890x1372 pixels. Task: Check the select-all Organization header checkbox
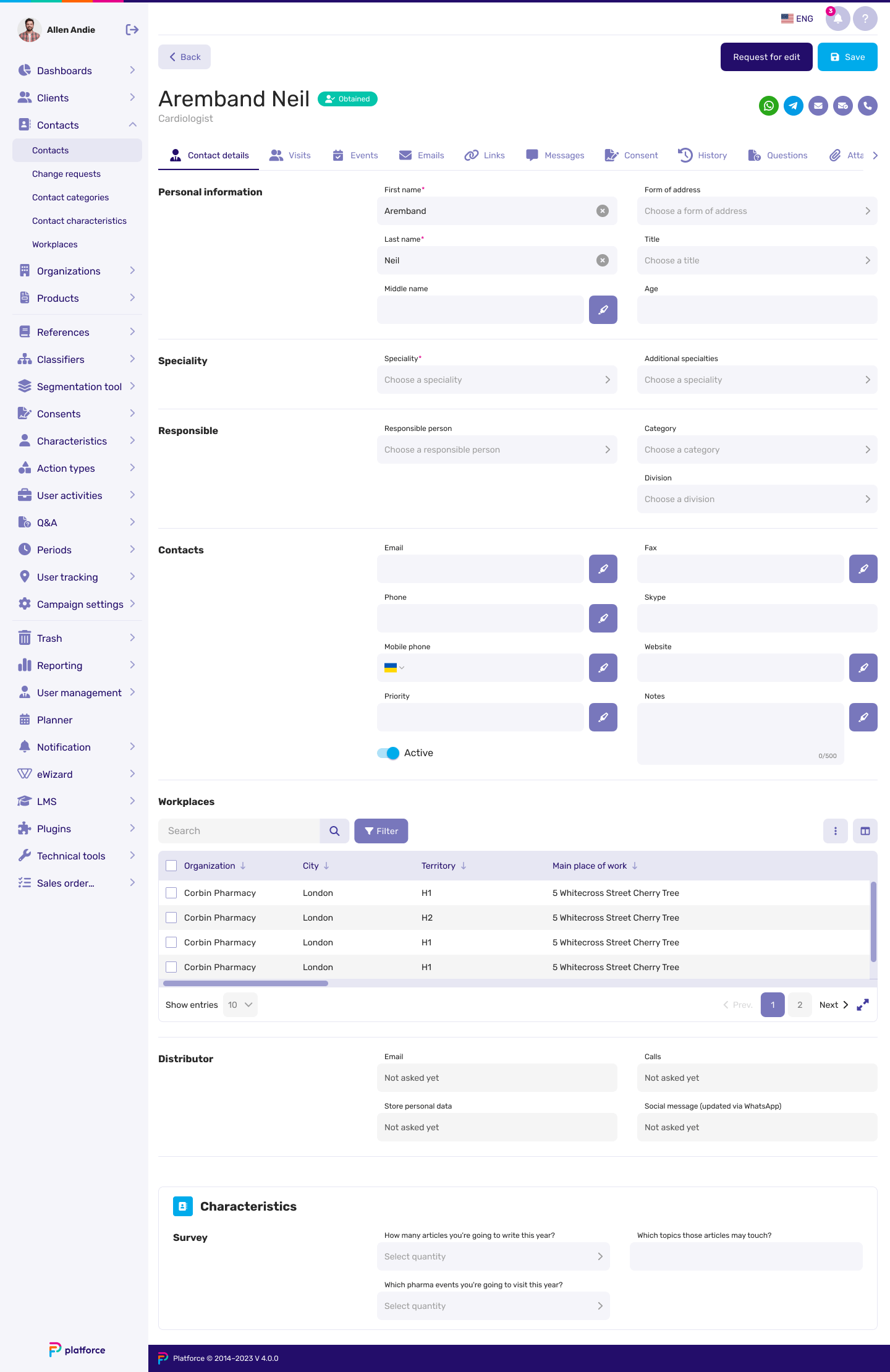[x=171, y=866]
